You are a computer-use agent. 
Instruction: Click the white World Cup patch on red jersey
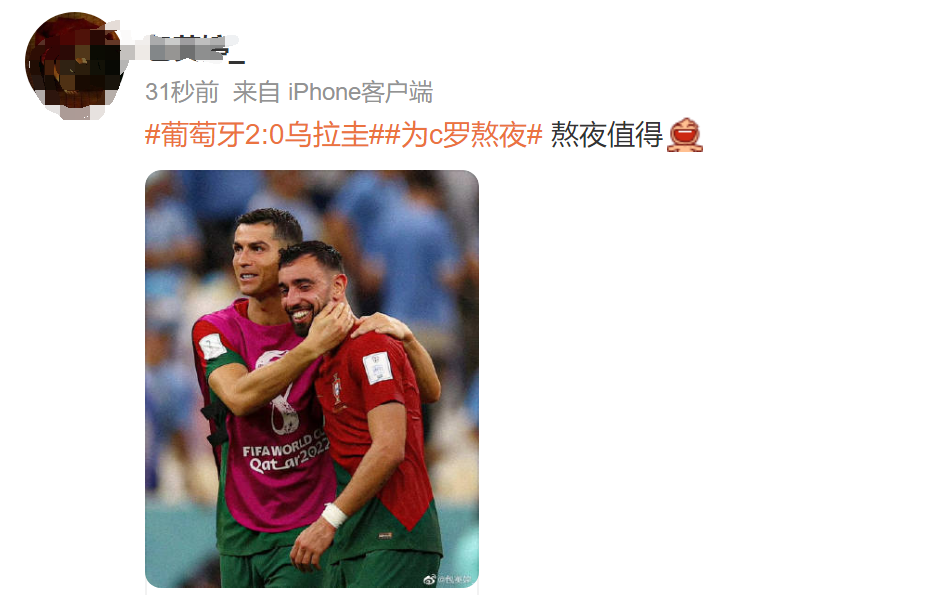tap(377, 368)
